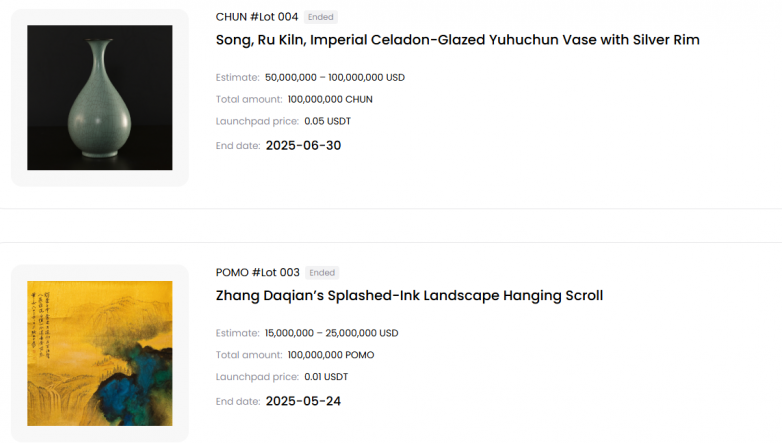782x443 pixels.
Task: Open the Ru Kiln vase thumbnail image
Action: pos(99,97)
